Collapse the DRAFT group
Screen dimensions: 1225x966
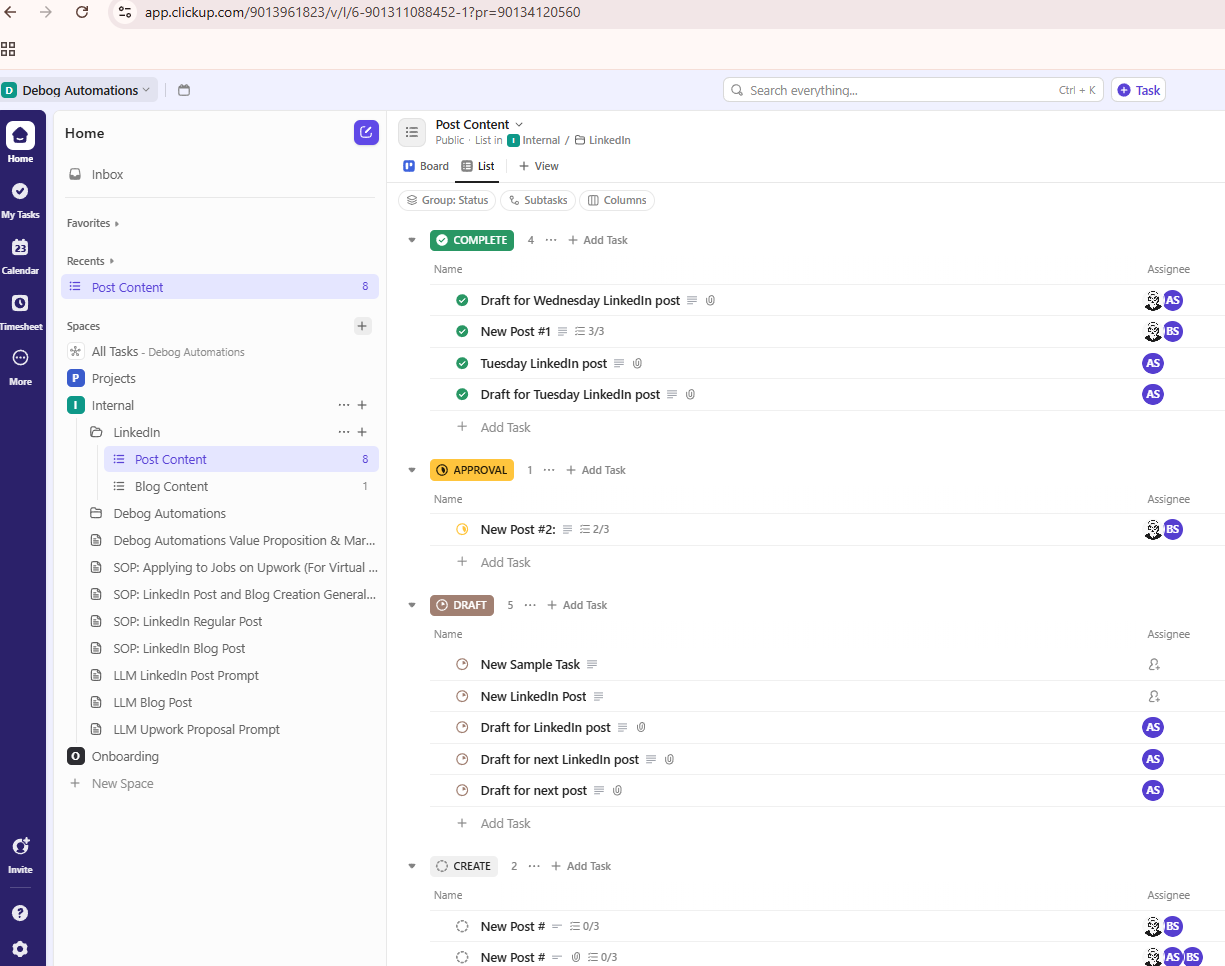[x=411, y=605]
